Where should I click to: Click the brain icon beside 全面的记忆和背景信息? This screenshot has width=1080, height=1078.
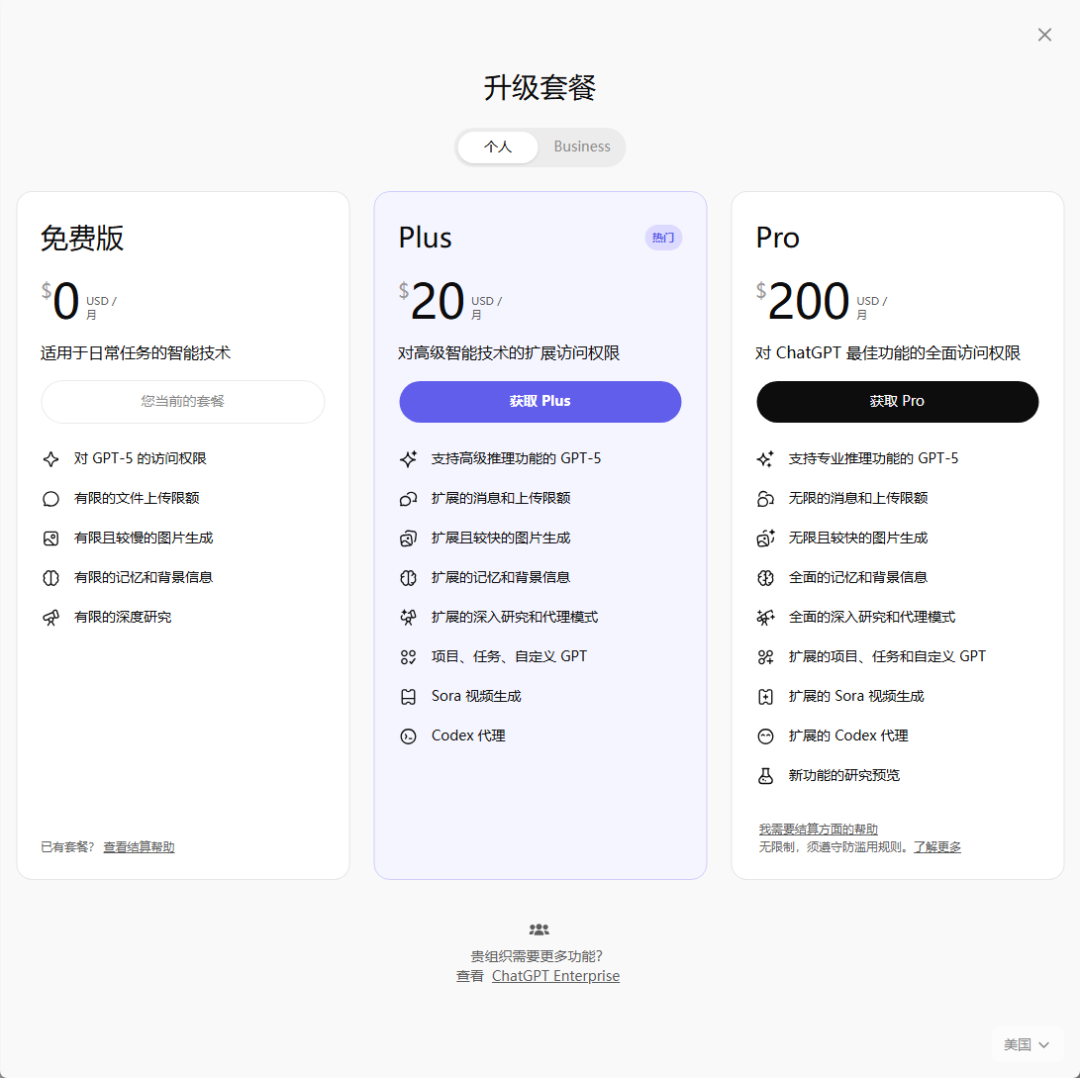pos(765,578)
